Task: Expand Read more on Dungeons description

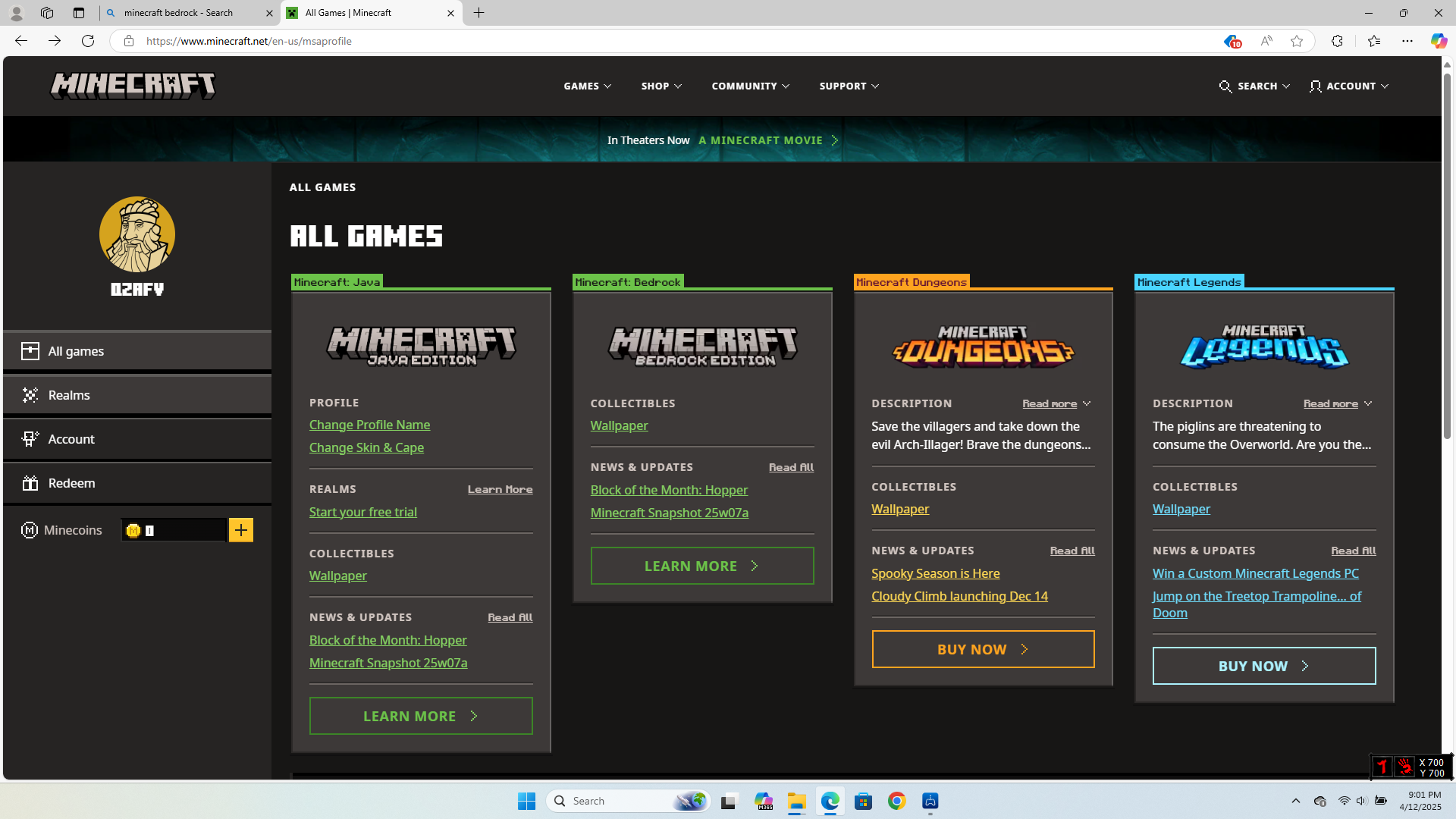Action: [1056, 404]
